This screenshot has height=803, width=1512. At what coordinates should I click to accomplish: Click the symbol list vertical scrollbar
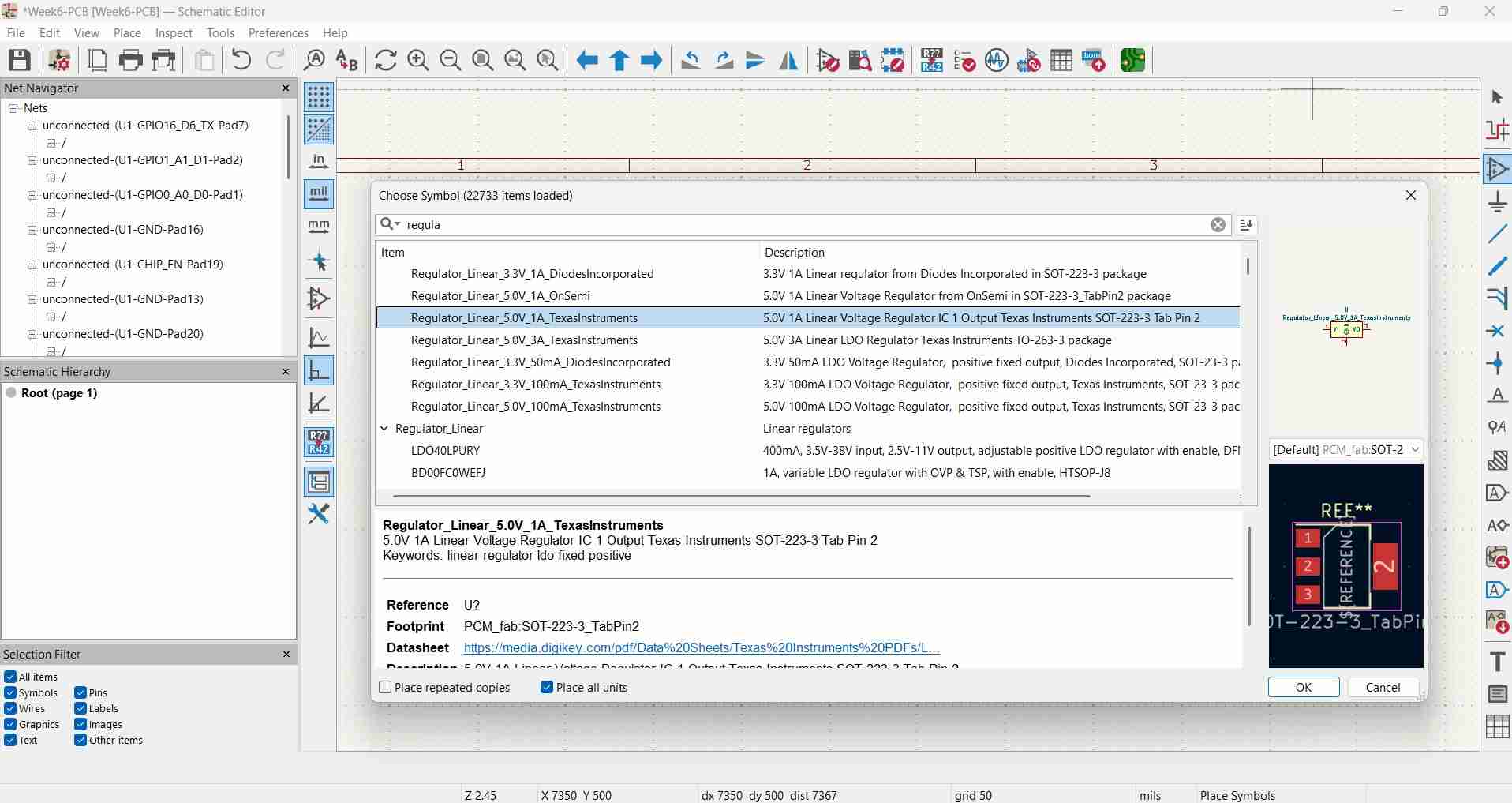[1248, 267]
